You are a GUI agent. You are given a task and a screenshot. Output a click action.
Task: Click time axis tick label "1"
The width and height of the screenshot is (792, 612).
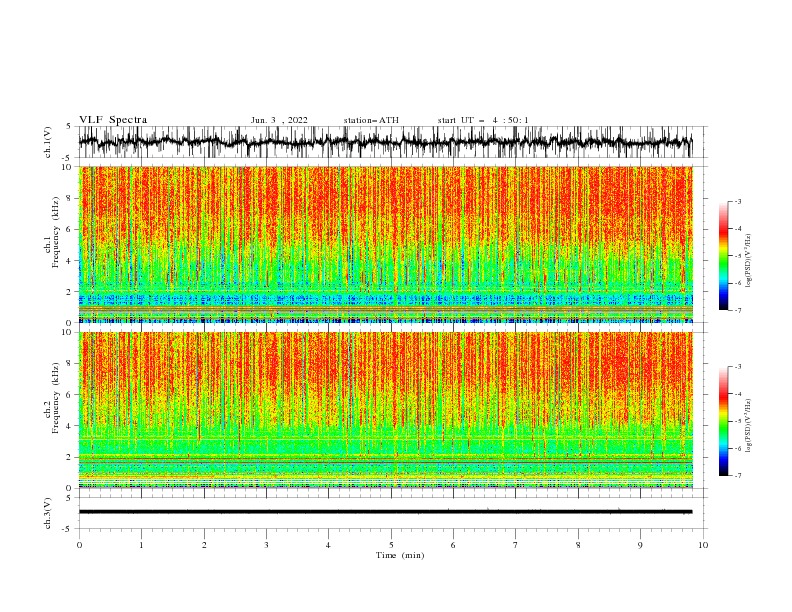tap(141, 545)
